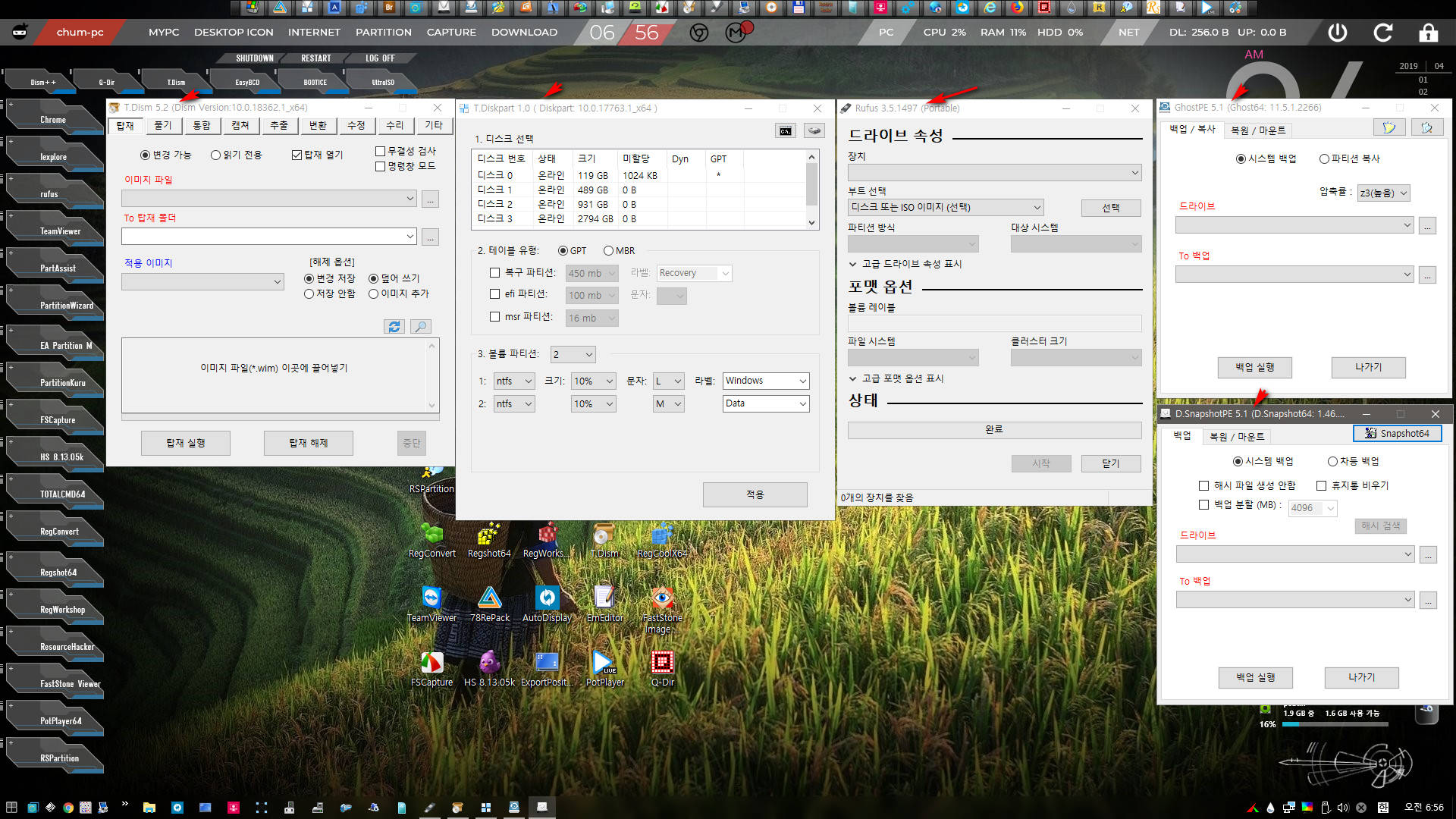
Task: Select the MBR table type radio
Action: coord(619,251)
